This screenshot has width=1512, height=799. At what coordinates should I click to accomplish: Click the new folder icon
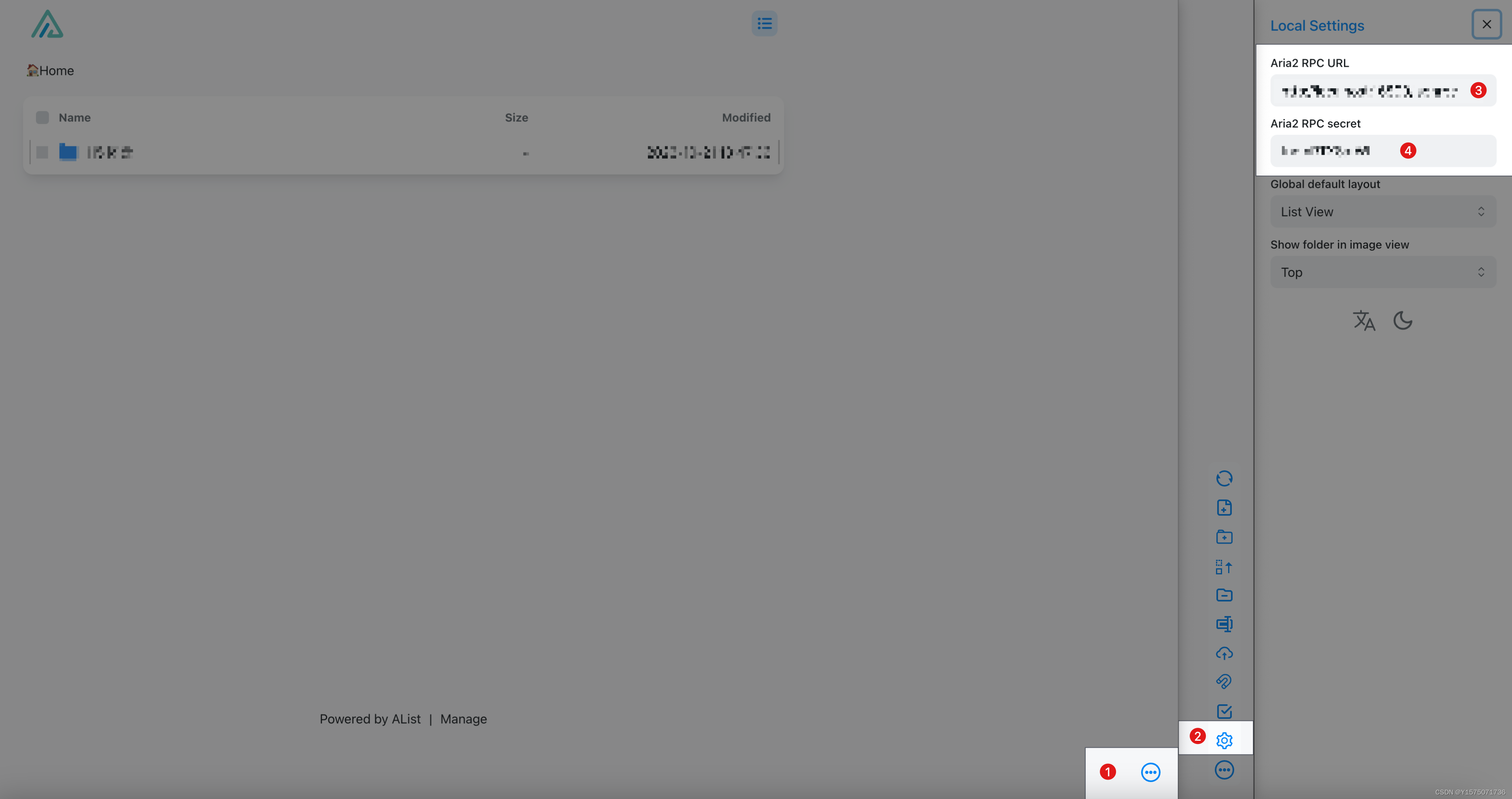click(x=1224, y=537)
